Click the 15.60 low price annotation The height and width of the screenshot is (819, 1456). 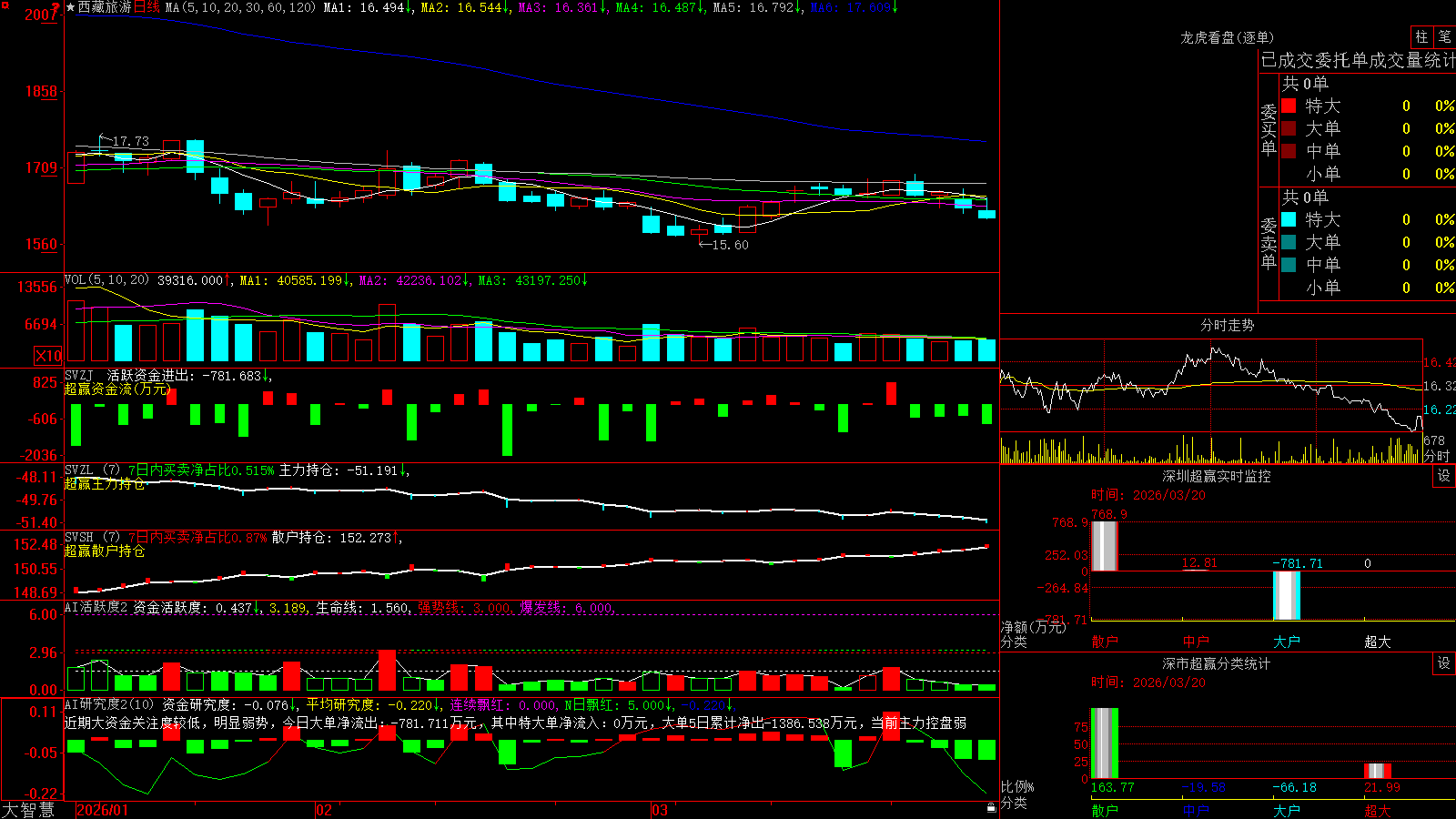coord(730,245)
